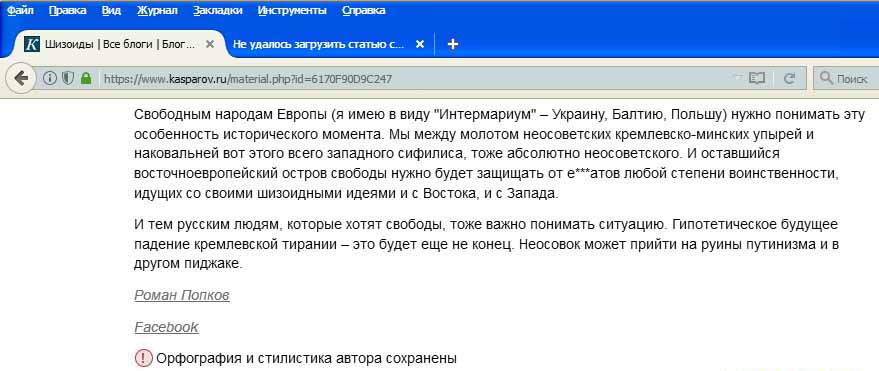Open the Справка menu

click(x=363, y=10)
